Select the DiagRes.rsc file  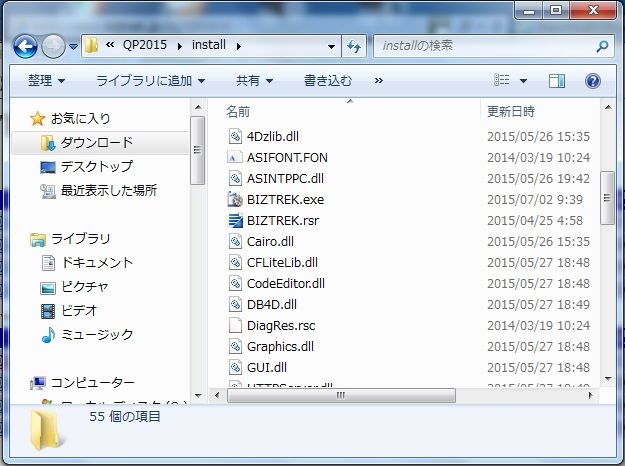[281, 326]
